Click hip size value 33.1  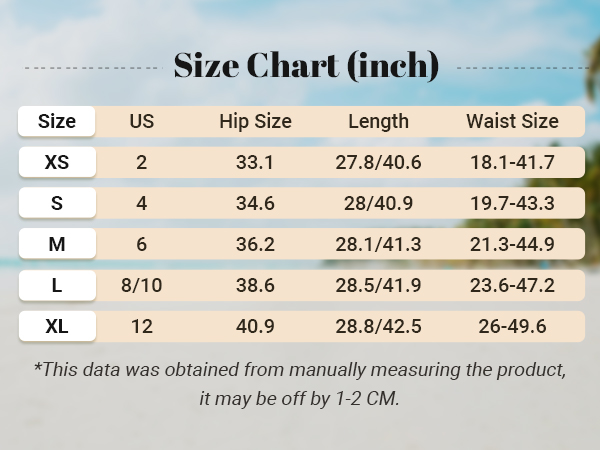coord(255,162)
